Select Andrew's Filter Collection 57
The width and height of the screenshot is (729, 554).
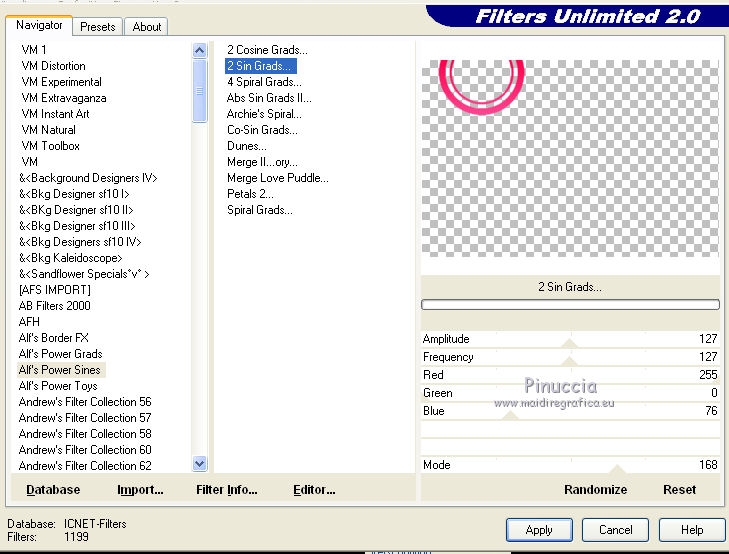click(85, 418)
